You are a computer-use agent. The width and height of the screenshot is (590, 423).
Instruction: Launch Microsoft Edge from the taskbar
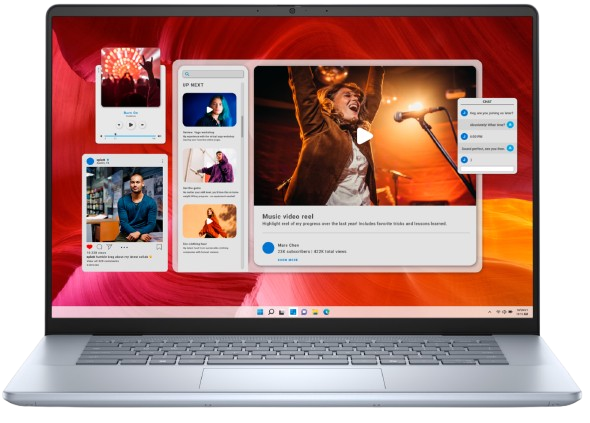(x=327, y=312)
